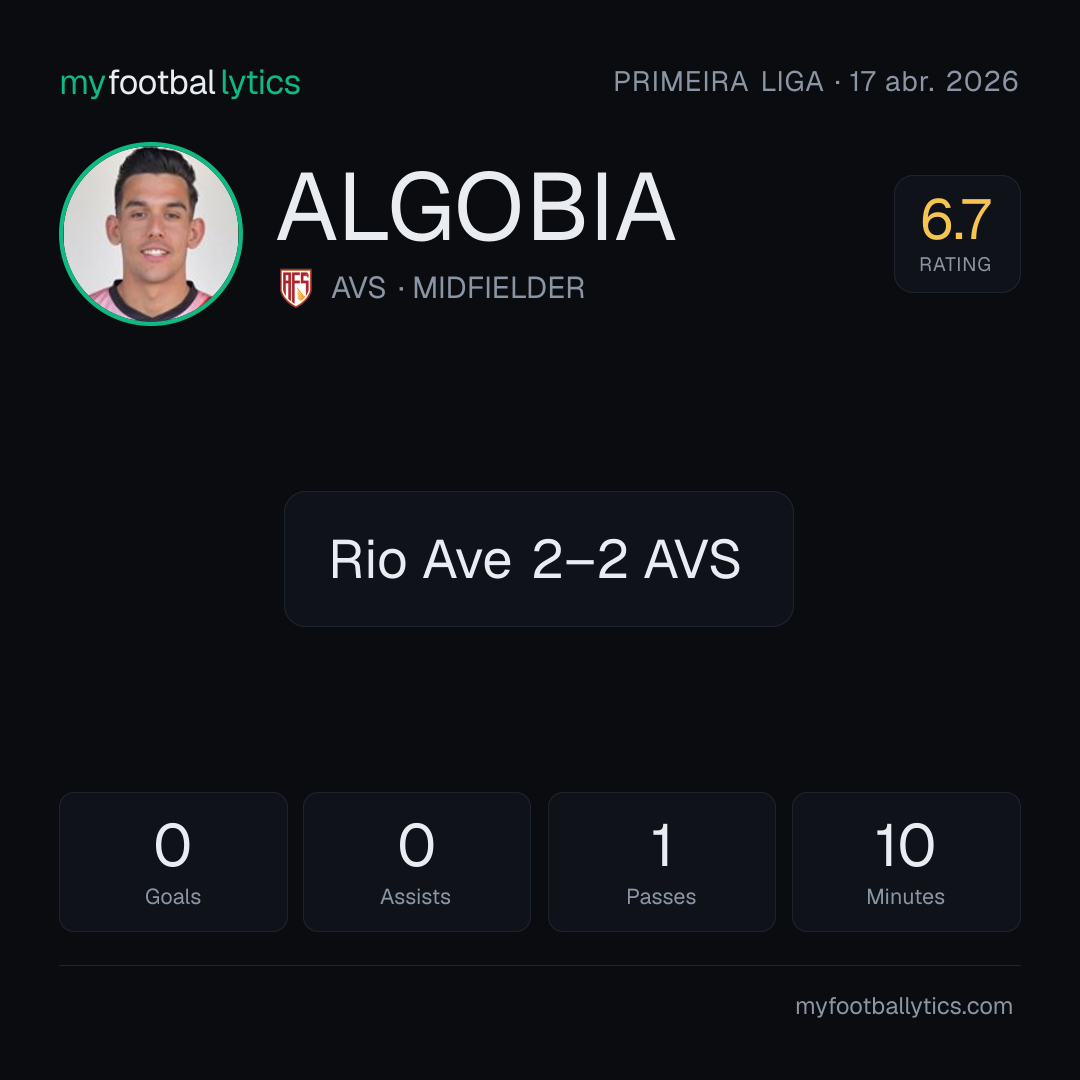Click the 10 minutes value
The width and height of the screenshot is (1080, 1080).
905,845
